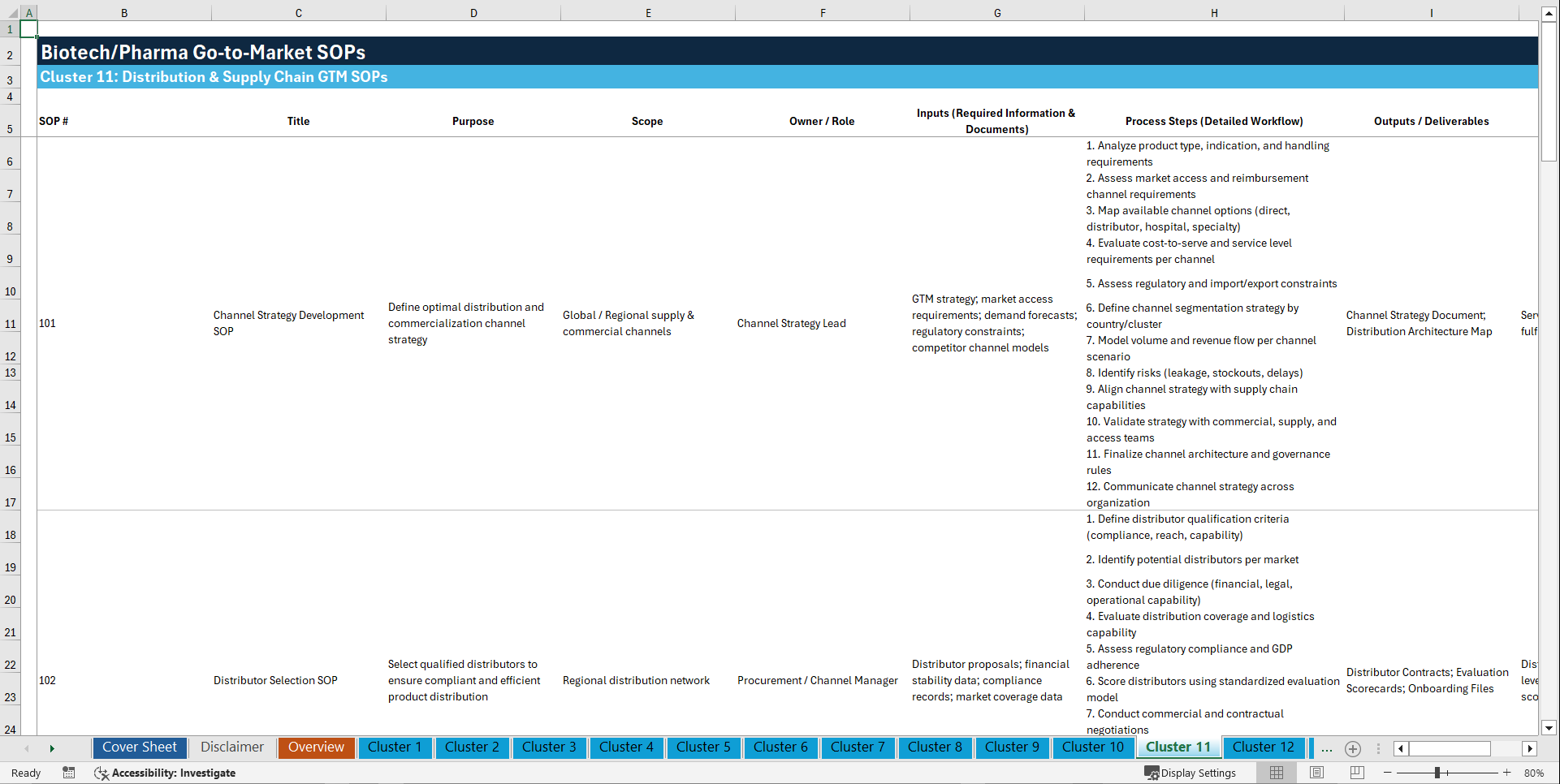Screen dimensions: 1560x784
Task: Click the next-sheet navigation arrow
Action: pos(52,748)
